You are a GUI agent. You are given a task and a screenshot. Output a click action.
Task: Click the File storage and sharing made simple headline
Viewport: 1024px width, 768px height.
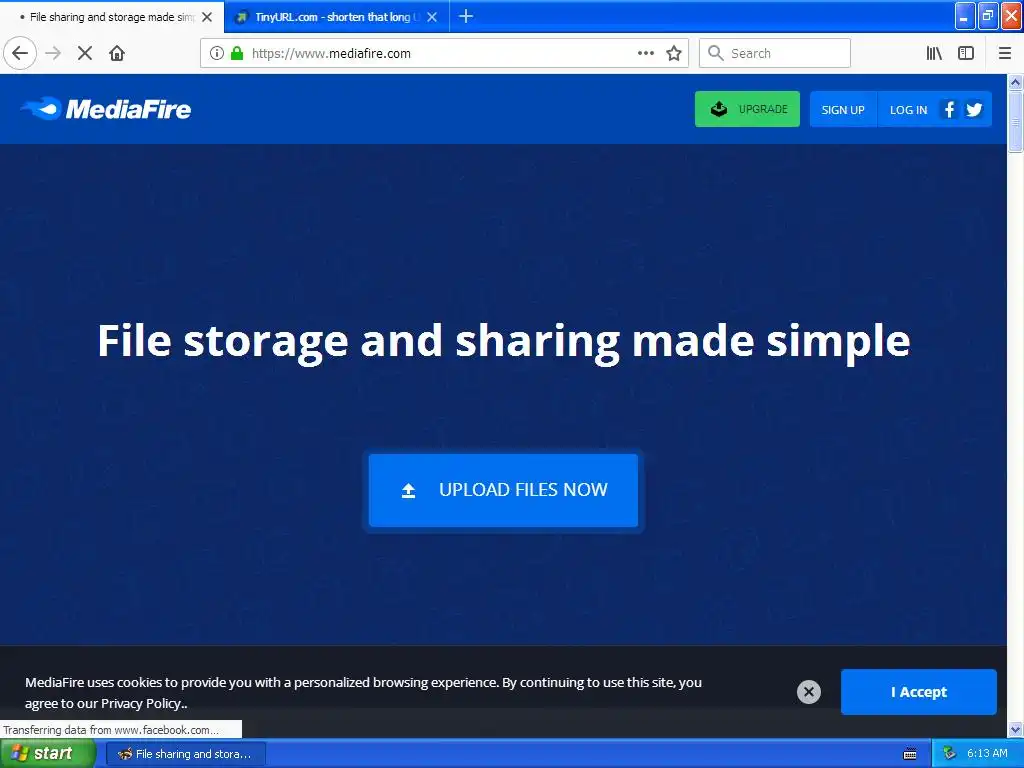(504, 341)
